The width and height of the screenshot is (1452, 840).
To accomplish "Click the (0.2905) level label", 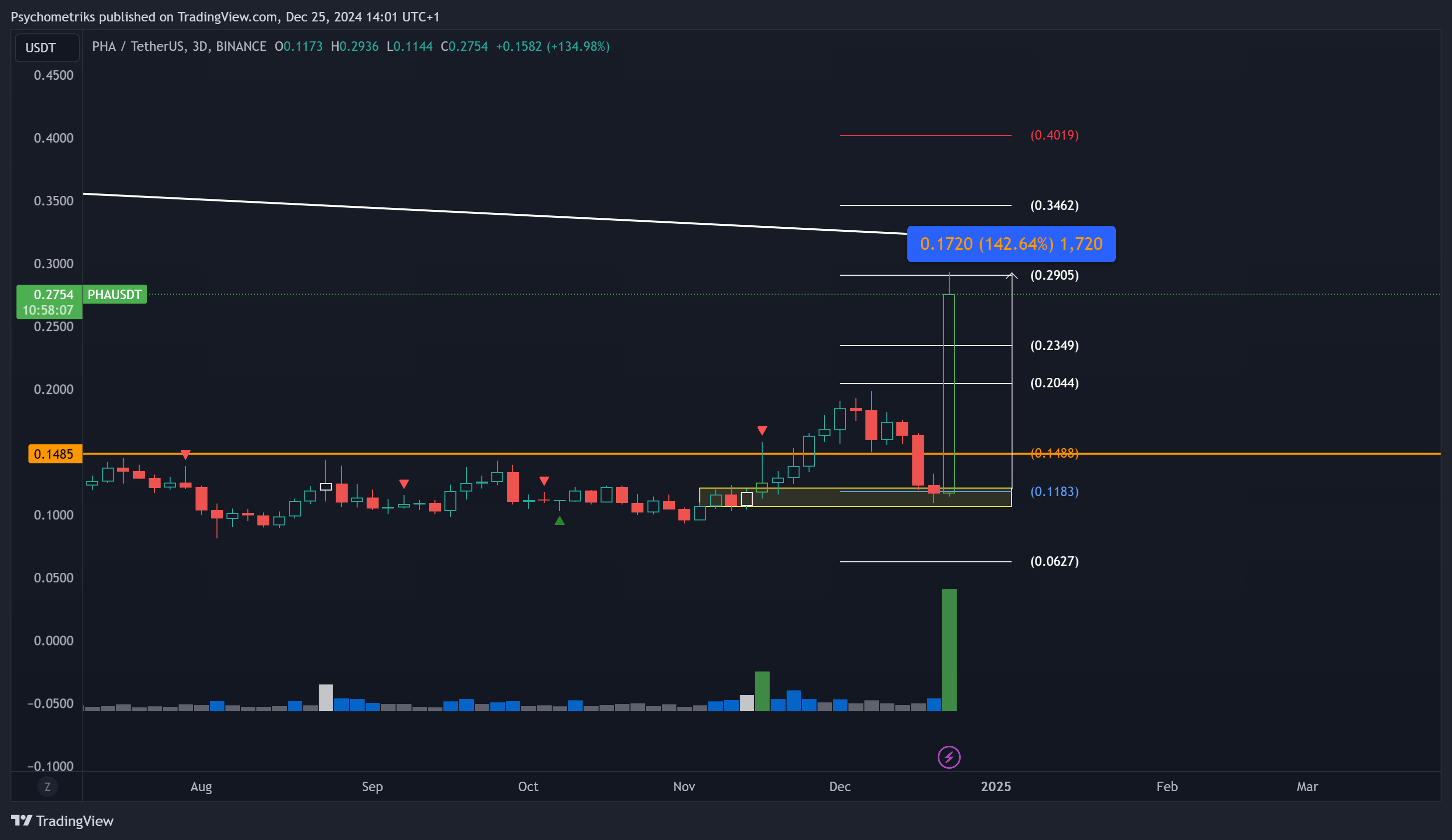I will pos(1054,275).
